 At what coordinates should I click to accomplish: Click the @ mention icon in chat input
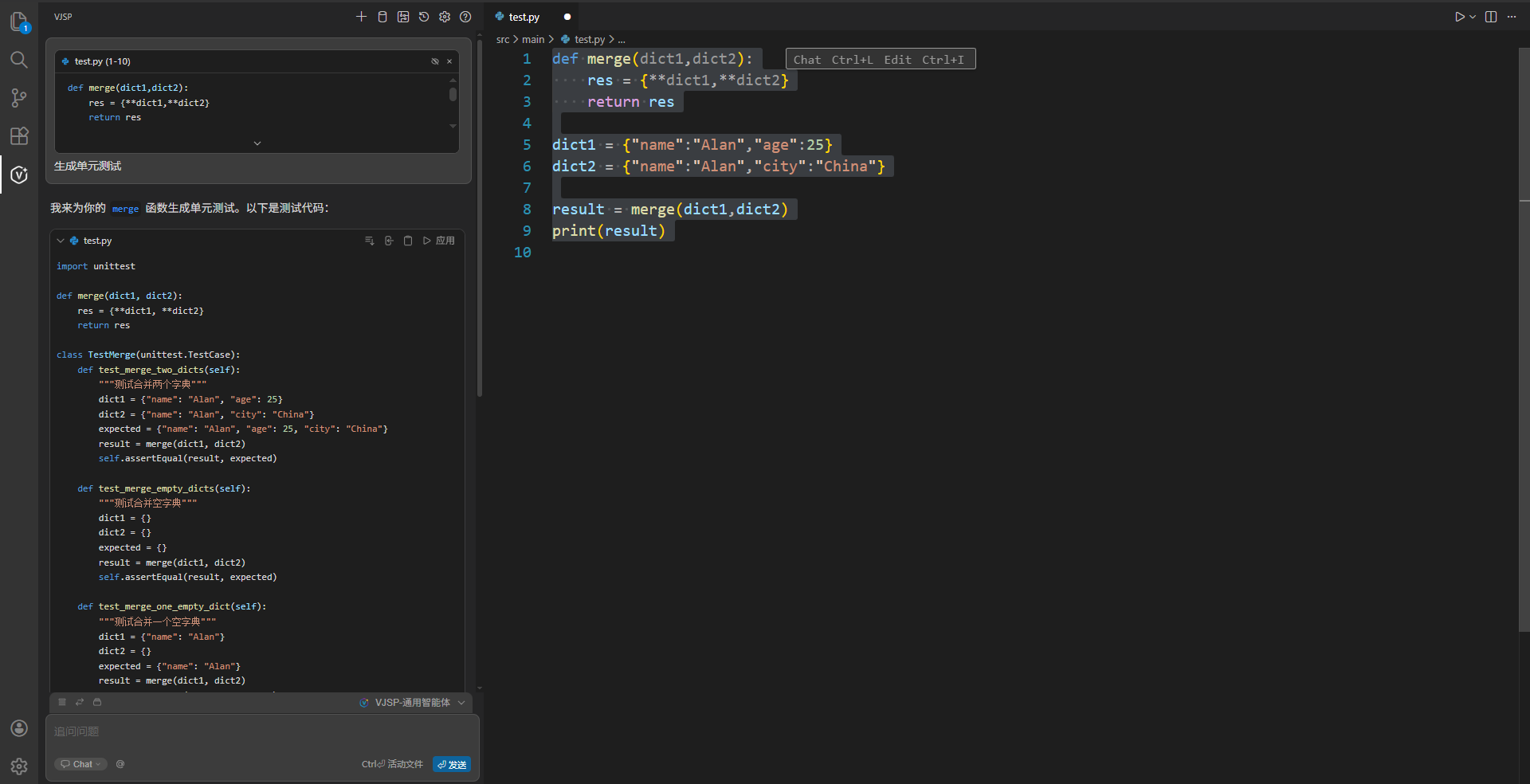120,764
